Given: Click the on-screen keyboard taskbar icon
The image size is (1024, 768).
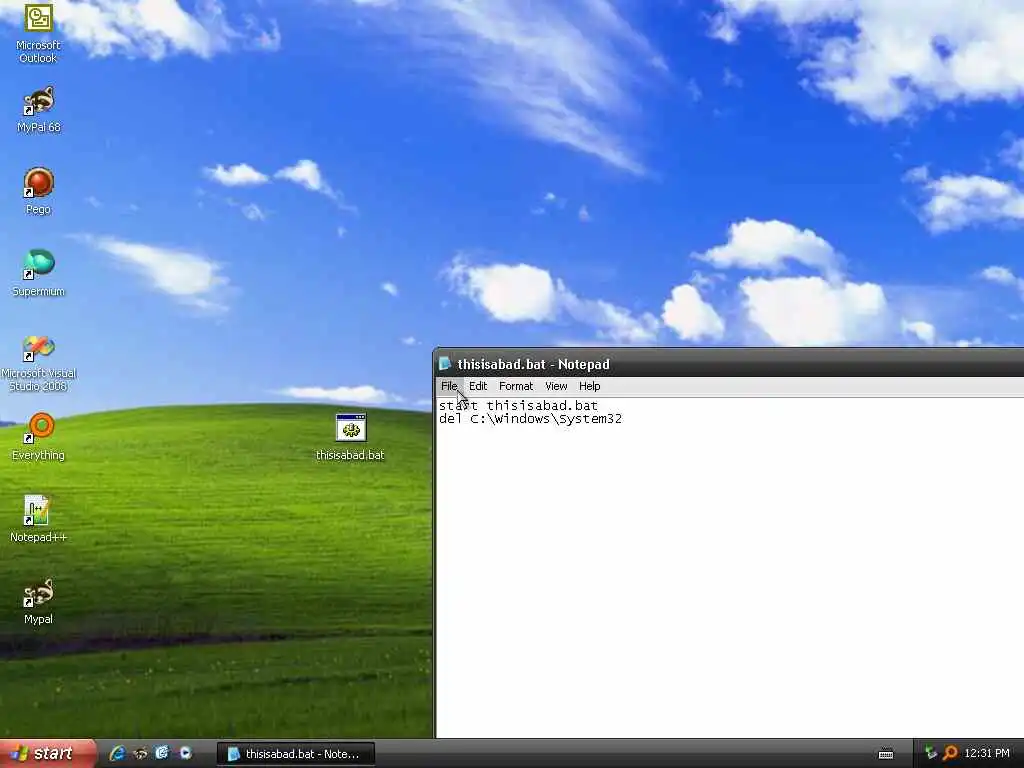Looking at the screenshot, I should click(886, 754).
